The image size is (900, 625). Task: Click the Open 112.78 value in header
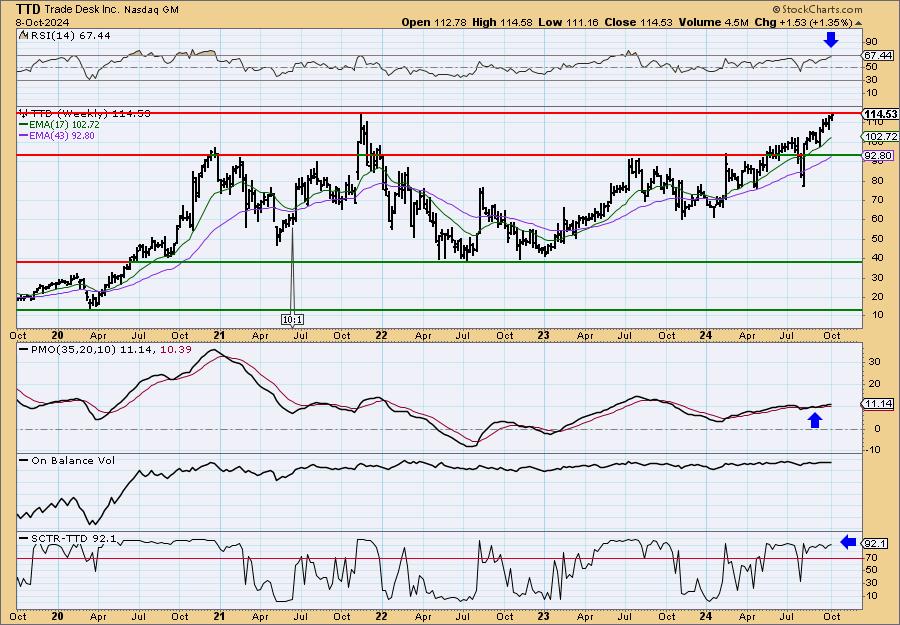pos(433,22)
